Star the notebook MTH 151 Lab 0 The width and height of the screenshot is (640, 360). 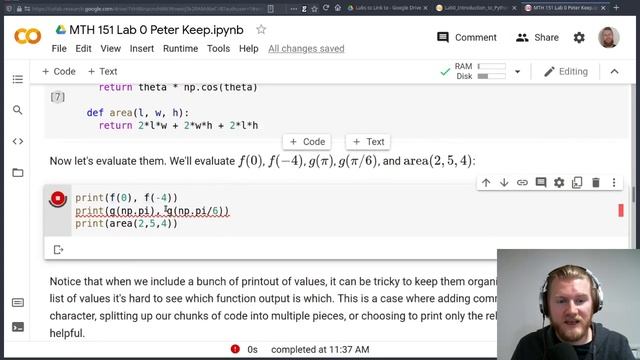(x=261, y=29)
